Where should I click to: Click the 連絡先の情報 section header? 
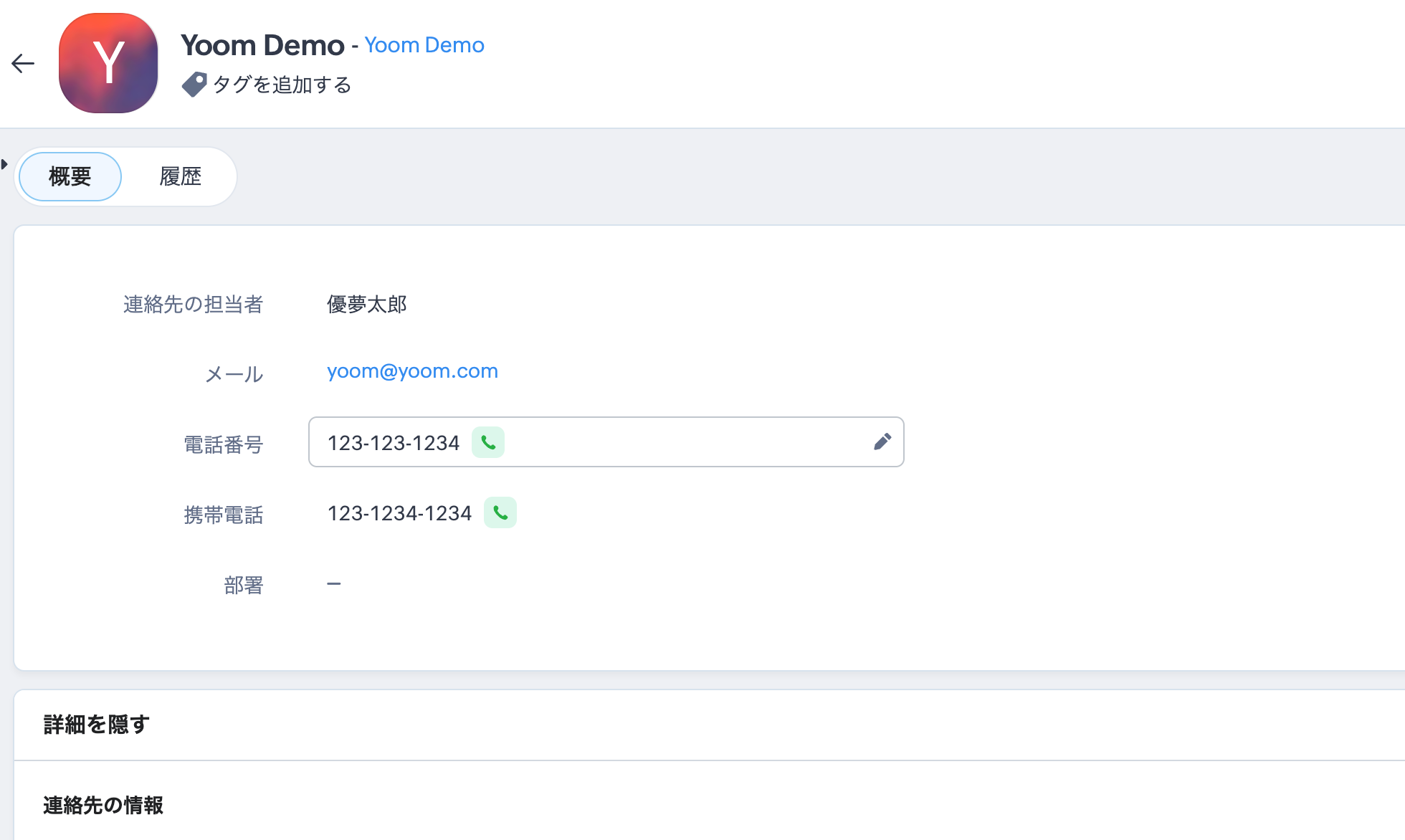click(x=103, y=806)
